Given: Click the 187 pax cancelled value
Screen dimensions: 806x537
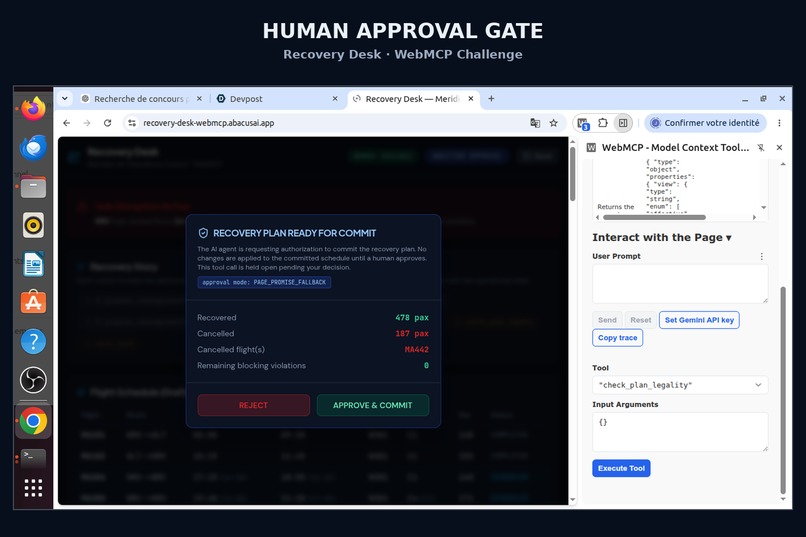Looking at the screenshot, I should [412, 334].
